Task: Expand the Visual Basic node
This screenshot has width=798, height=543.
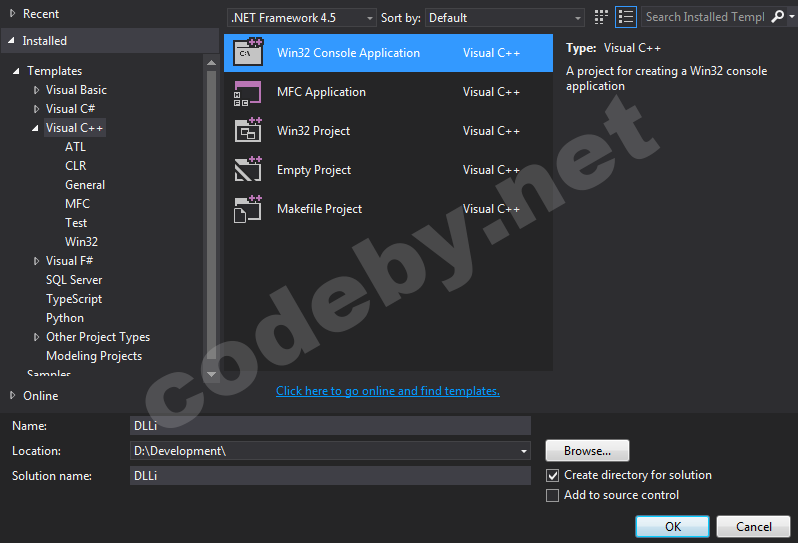Action: [36, 90]
